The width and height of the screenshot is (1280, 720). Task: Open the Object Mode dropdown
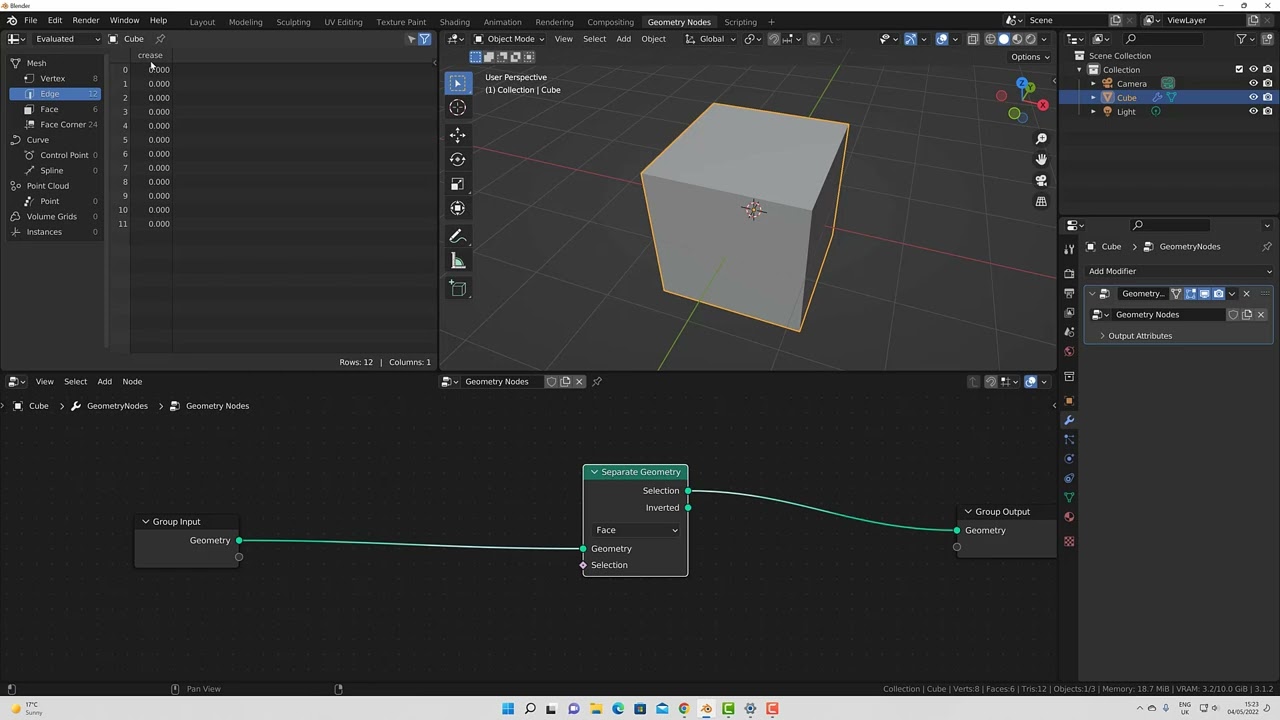tap(510, 39)
